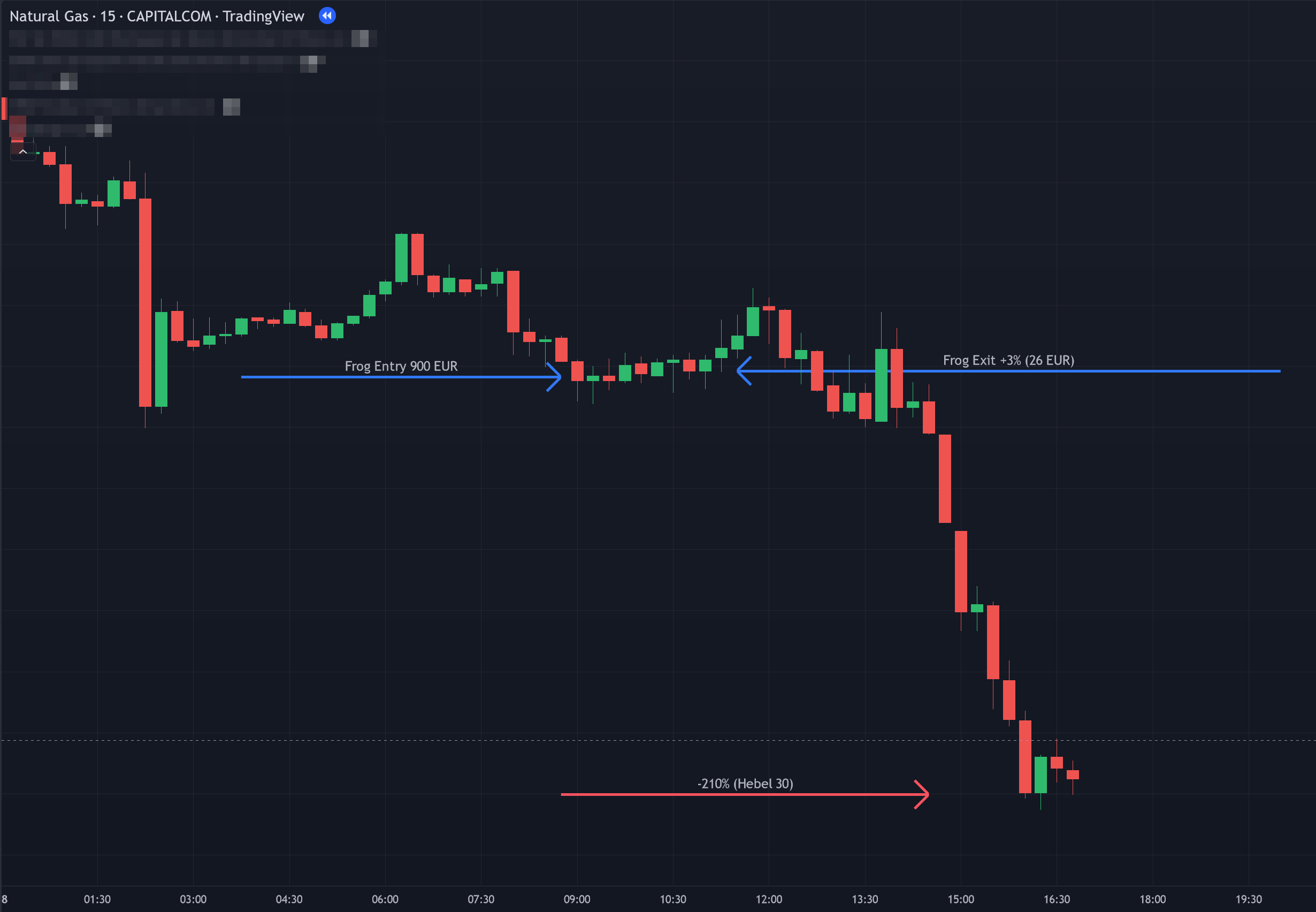Screen dimensions: 1316x912
Task: Select the 'Frog Exit +3% (26 EUR)' label
Action: point(1008,361)
